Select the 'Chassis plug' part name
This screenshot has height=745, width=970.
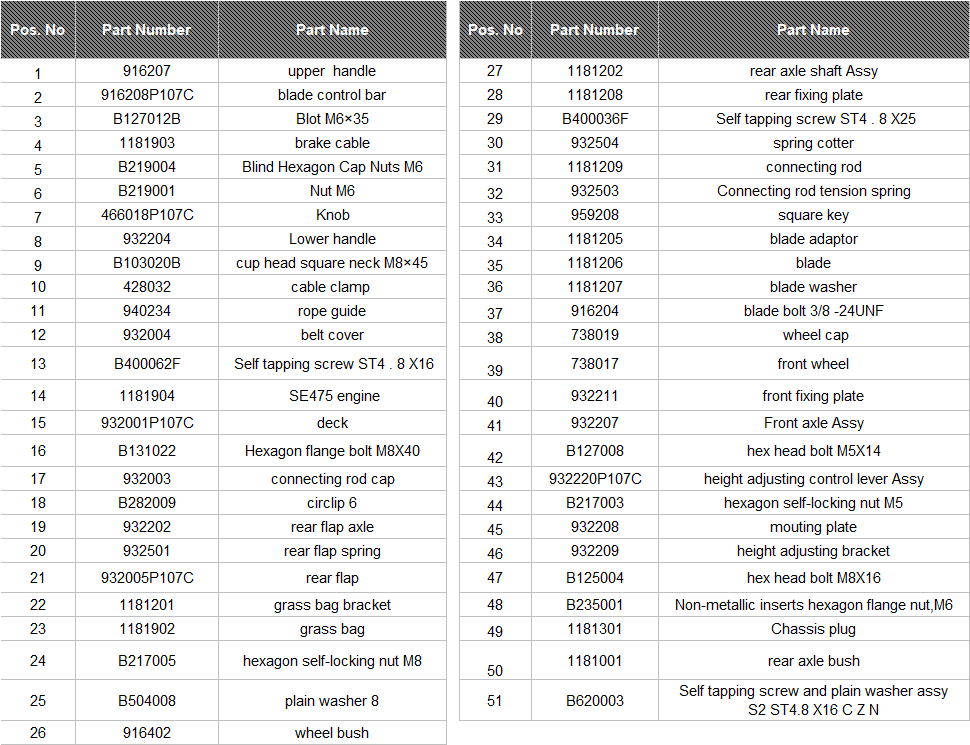(813, 629)
